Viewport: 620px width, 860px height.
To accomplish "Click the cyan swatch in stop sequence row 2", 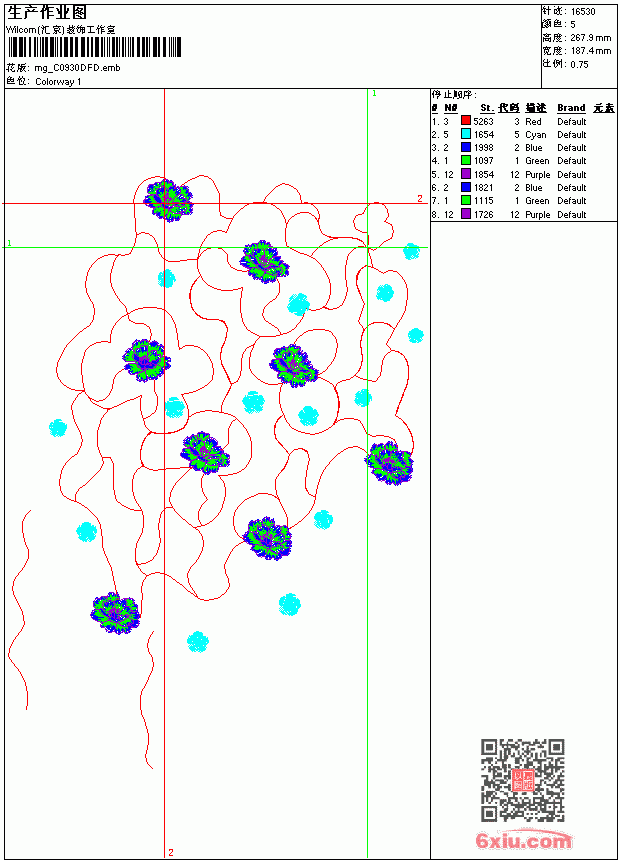I will 466,134.
